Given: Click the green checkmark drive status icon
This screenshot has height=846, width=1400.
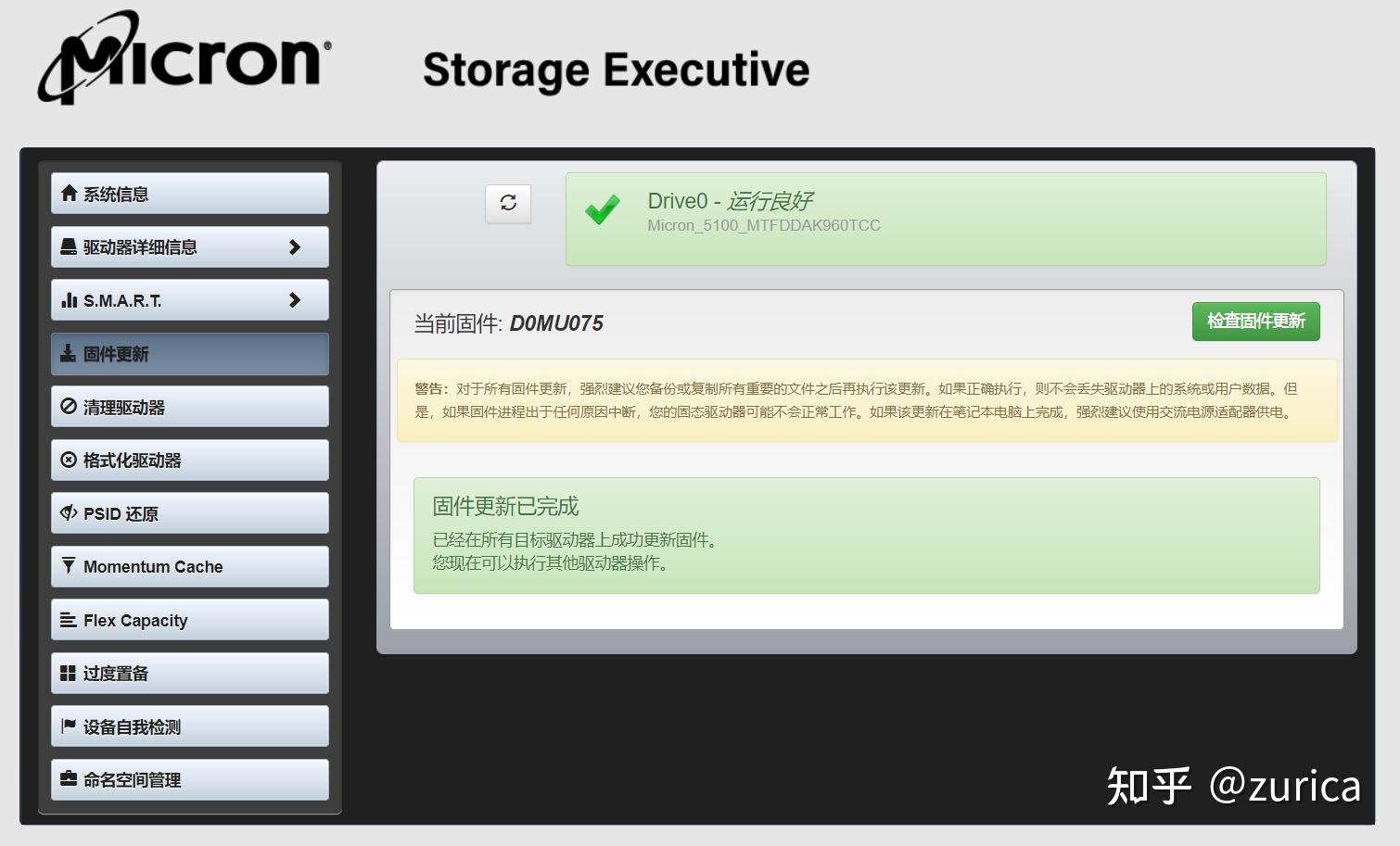Looking at the screenshot, I should coord(603,209).
